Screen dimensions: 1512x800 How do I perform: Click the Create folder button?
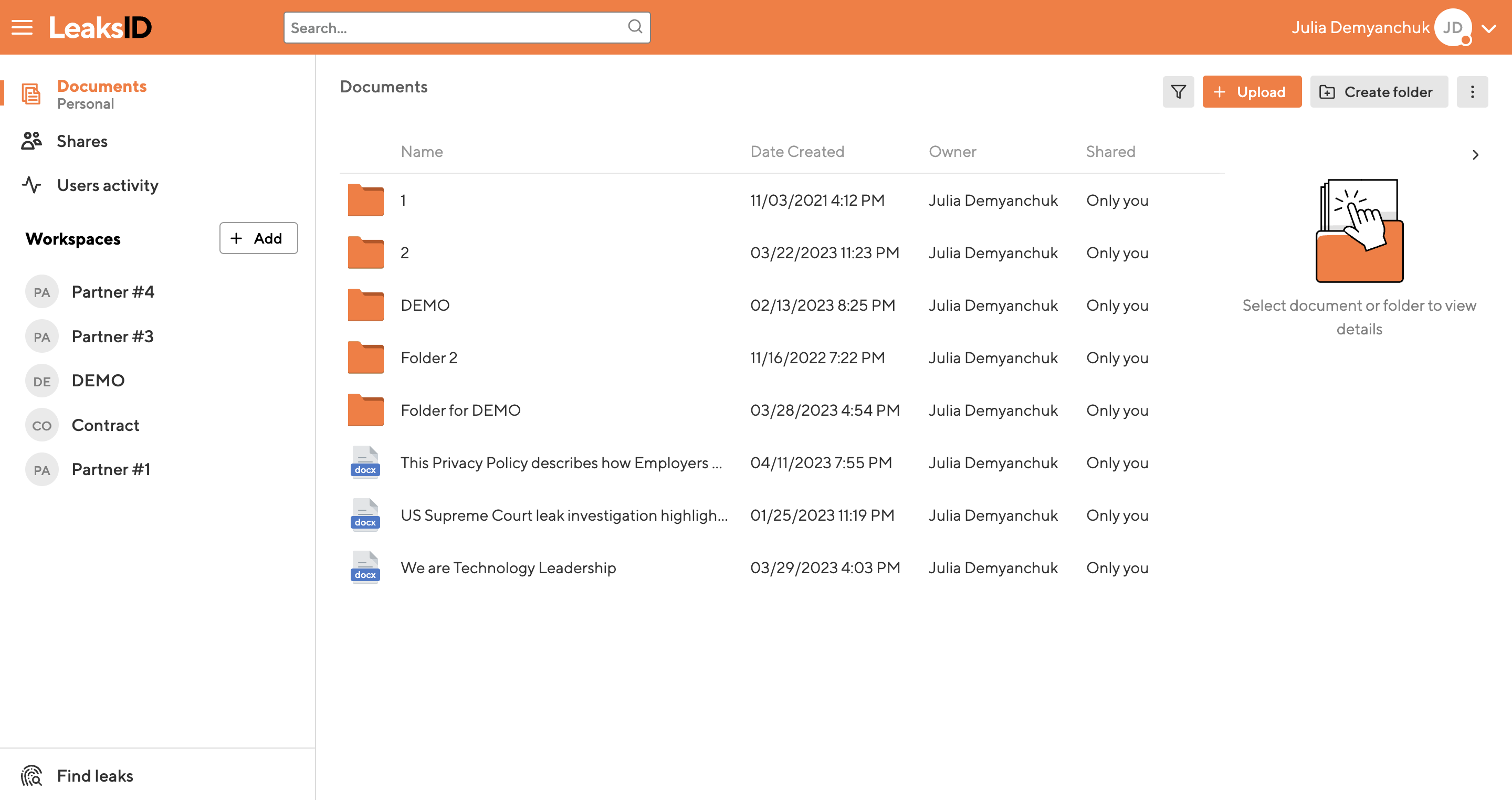click(x=1379, y=91)
